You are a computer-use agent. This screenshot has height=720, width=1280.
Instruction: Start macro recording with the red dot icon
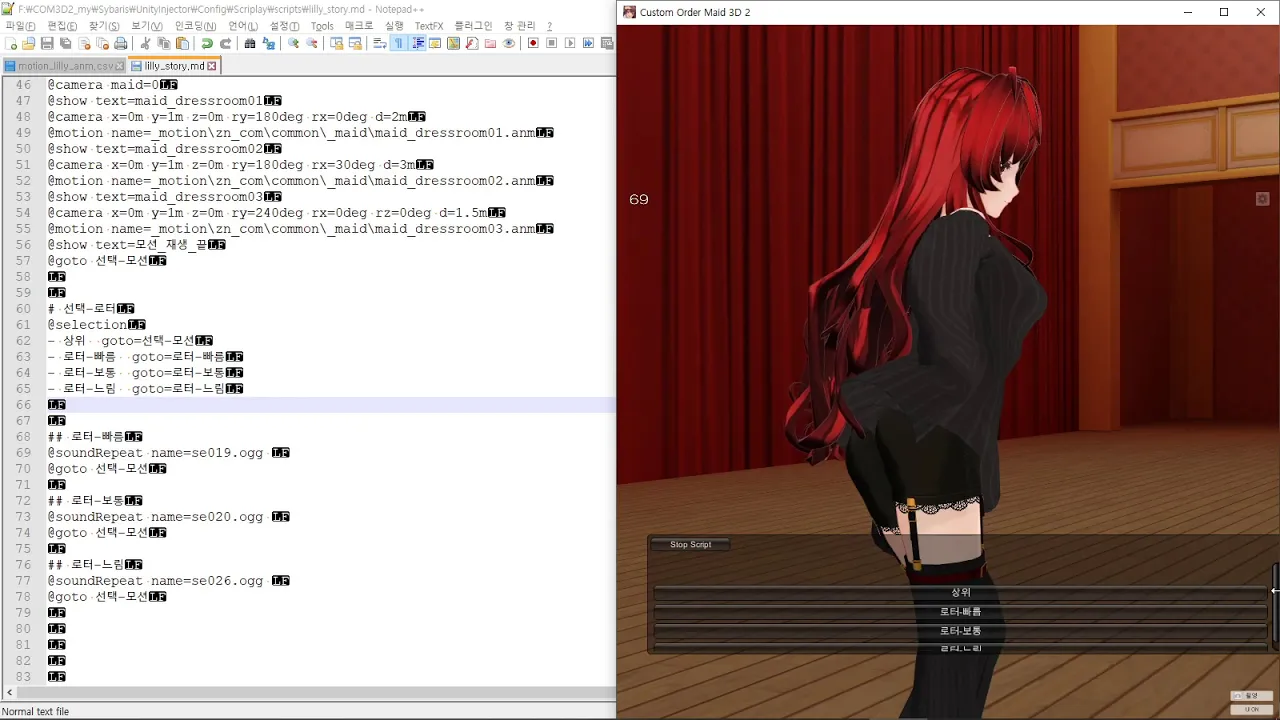(533, 43)
